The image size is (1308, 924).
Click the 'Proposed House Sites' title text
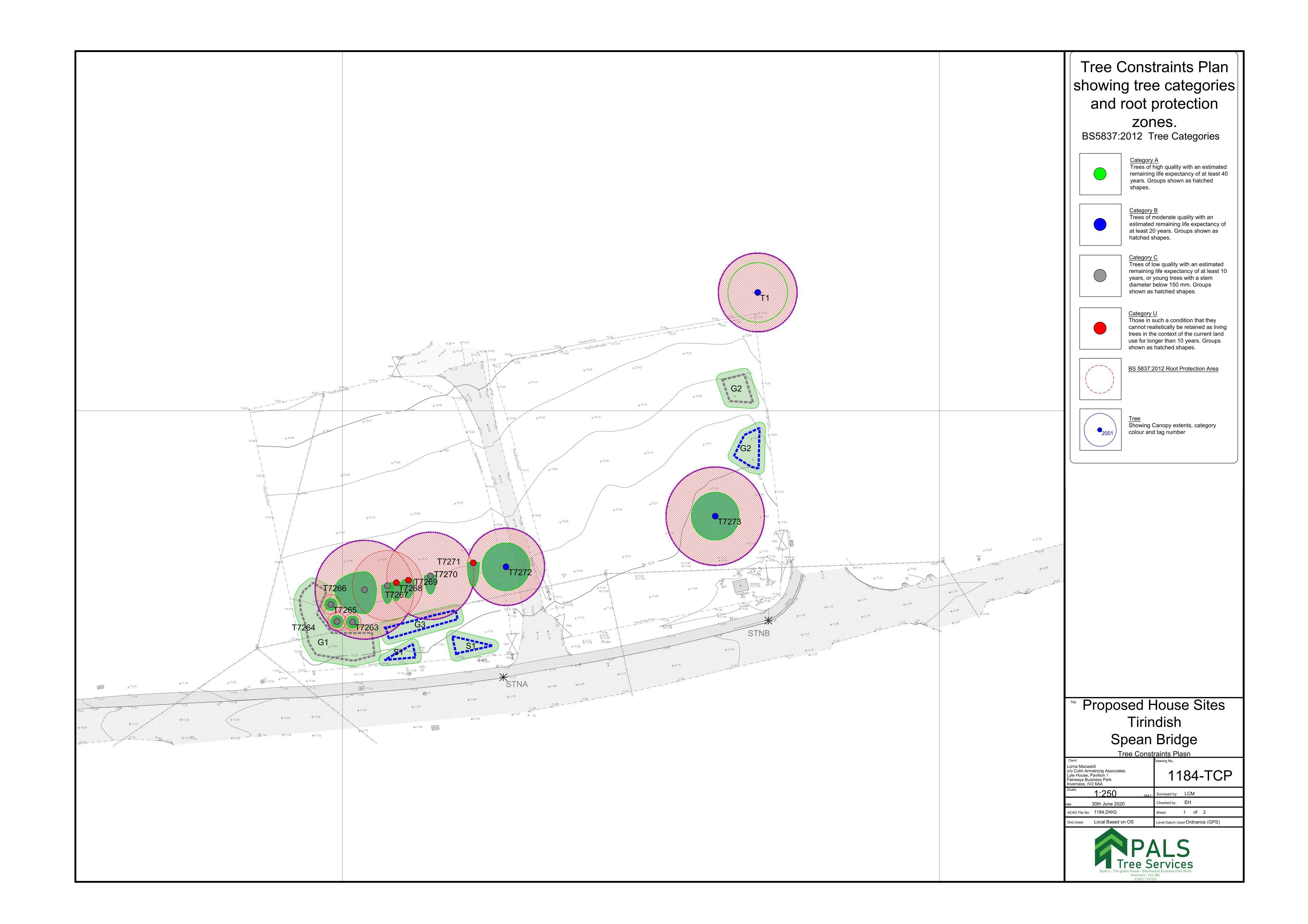(1154, 705)
